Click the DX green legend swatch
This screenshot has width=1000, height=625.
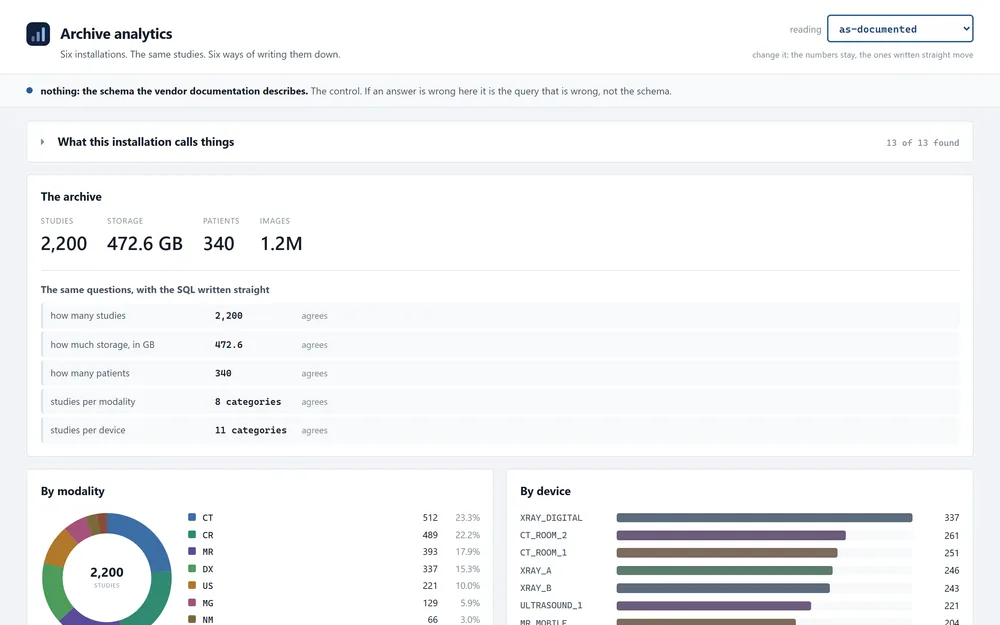pos(192,568)
